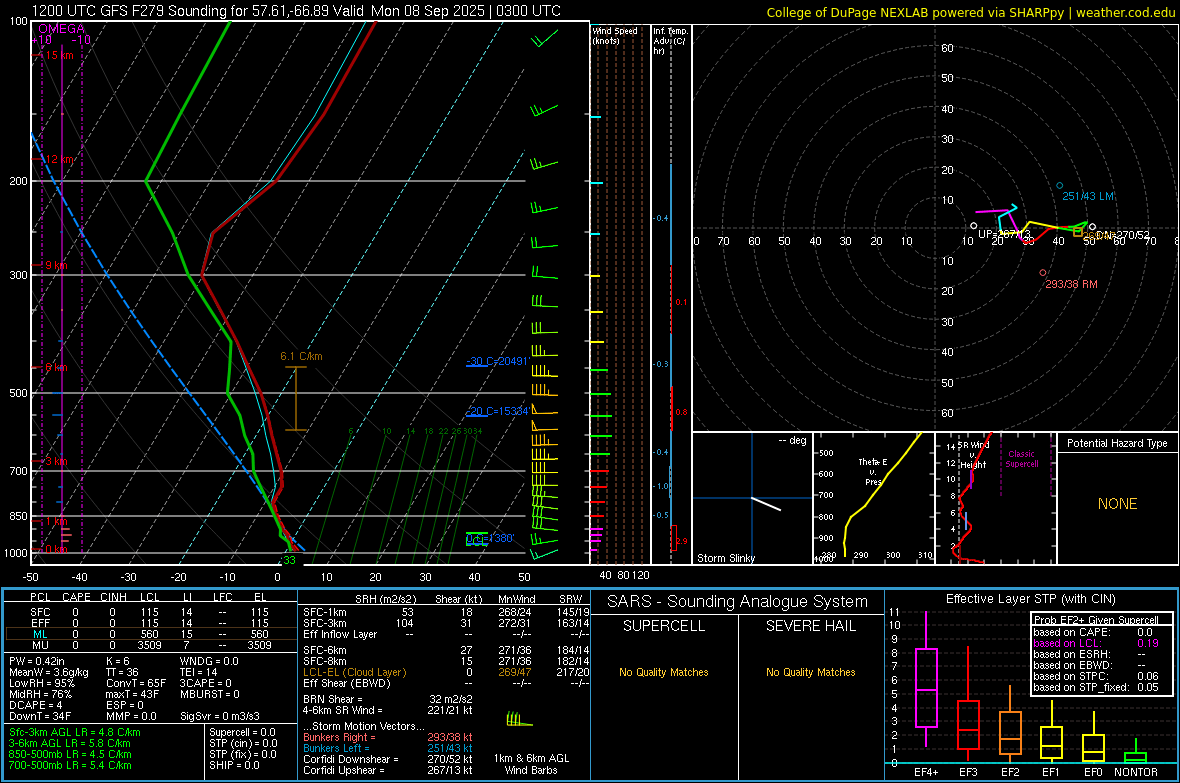The width and height of the screenshot is (1180, 783).
Task: Click the magenta 'based on LCL' probability row
Action: (1096, 643)
